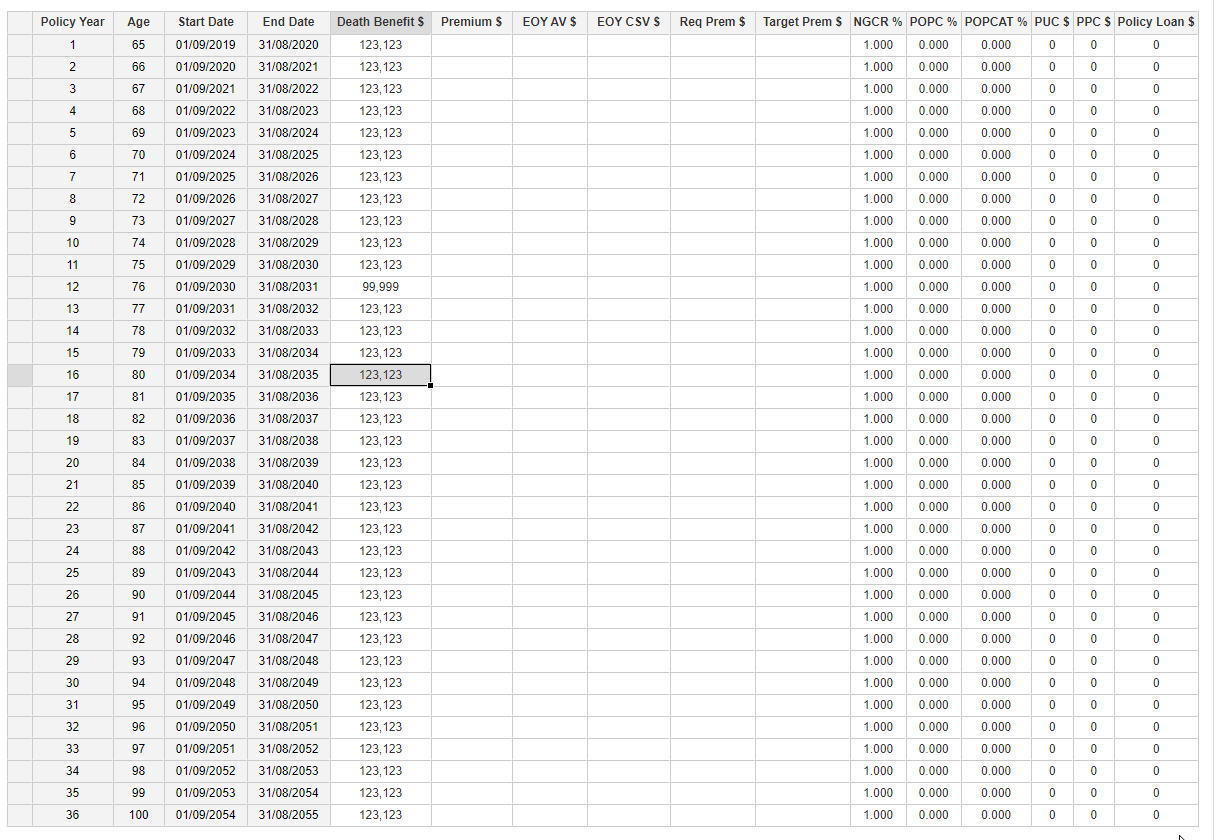This screenshot has height=840, width=1214.
Task: Click the Policy Loan $ column header
Action: [1155, 22]
